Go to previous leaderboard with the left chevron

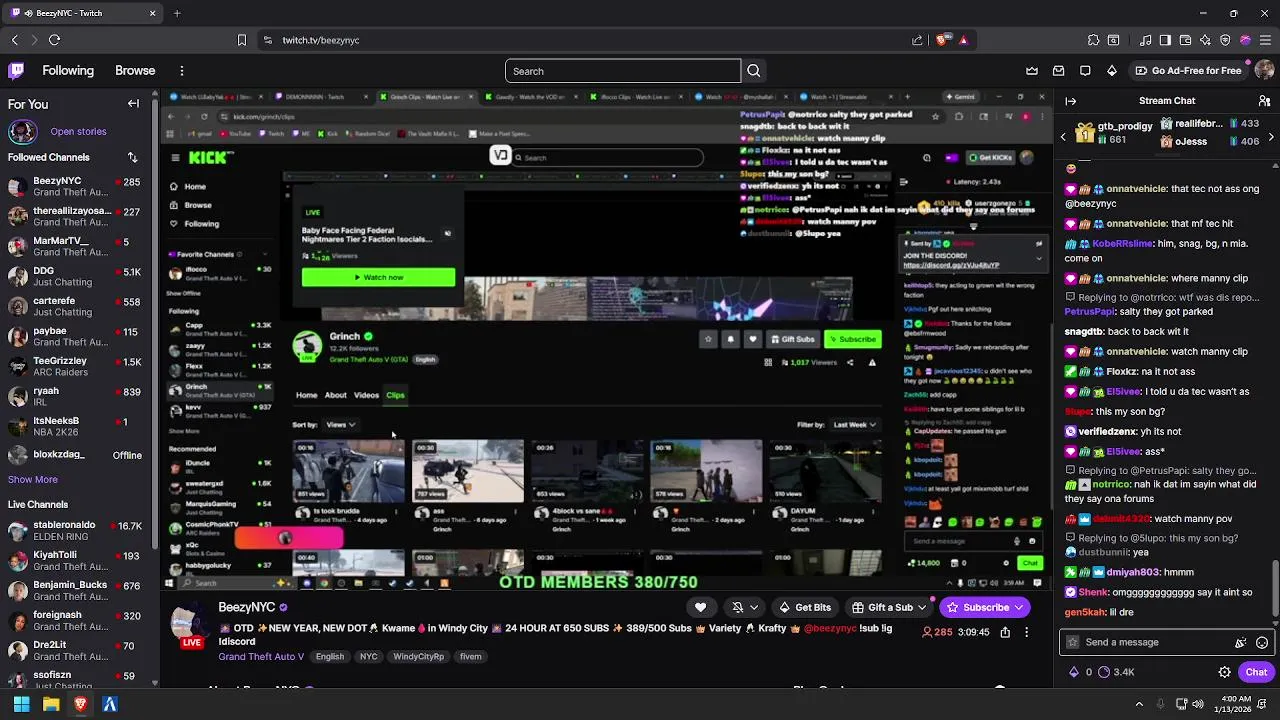(x=1063, y=136)
